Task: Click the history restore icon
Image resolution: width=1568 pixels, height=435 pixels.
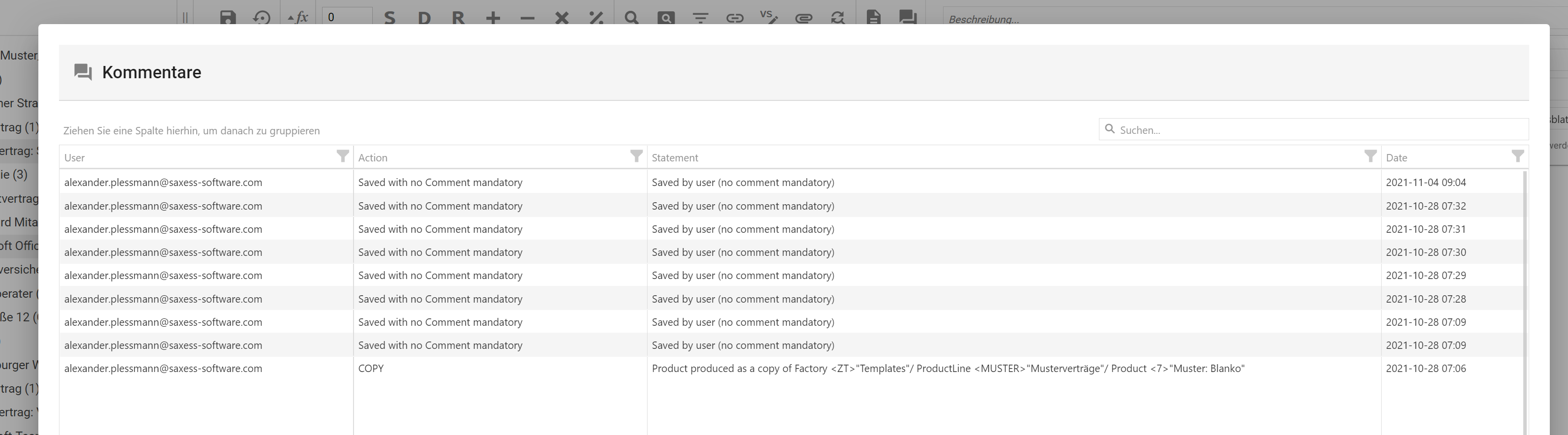Action: [x=262, y=17]
